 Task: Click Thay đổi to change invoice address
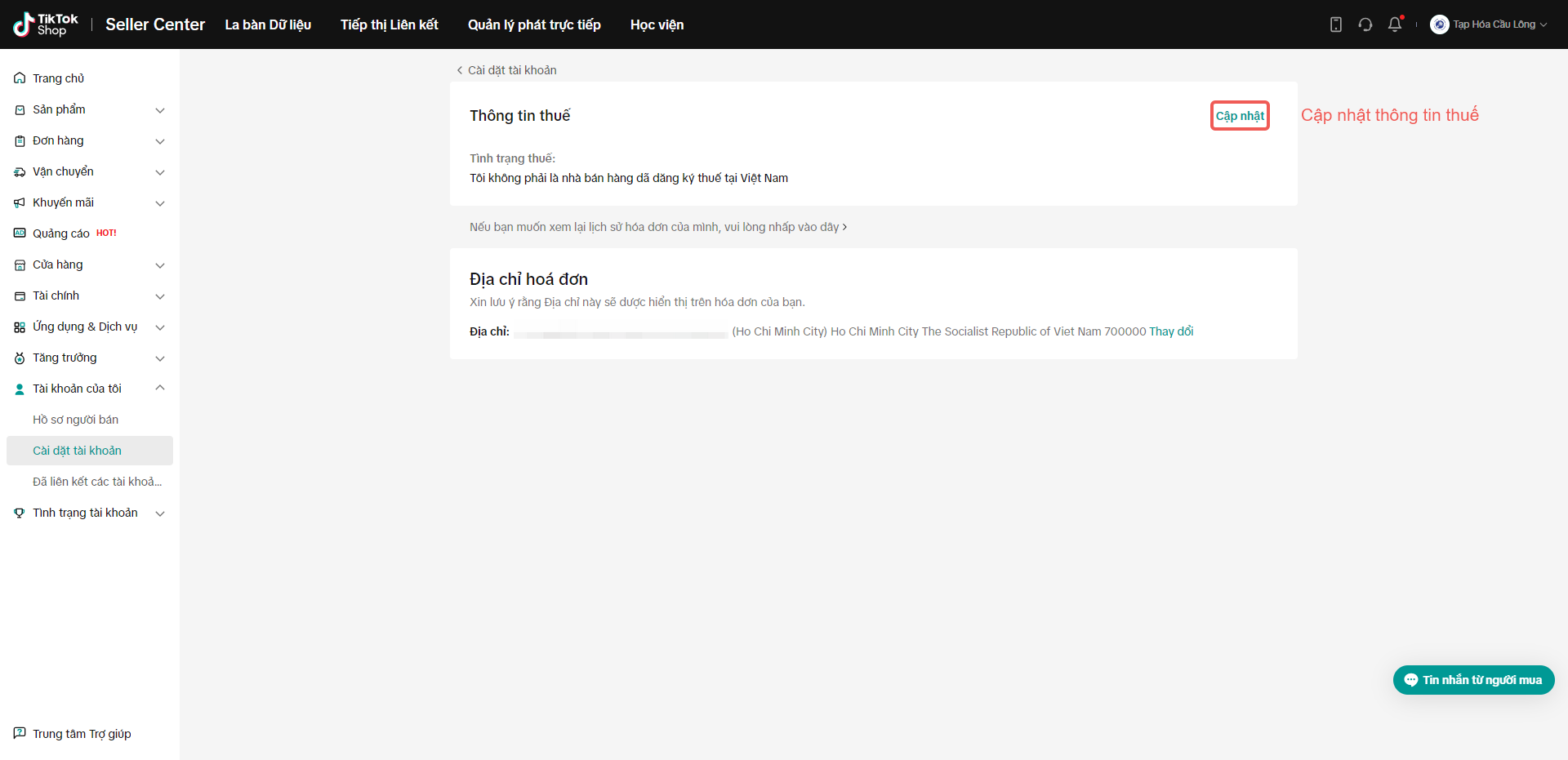(1171, 331)
